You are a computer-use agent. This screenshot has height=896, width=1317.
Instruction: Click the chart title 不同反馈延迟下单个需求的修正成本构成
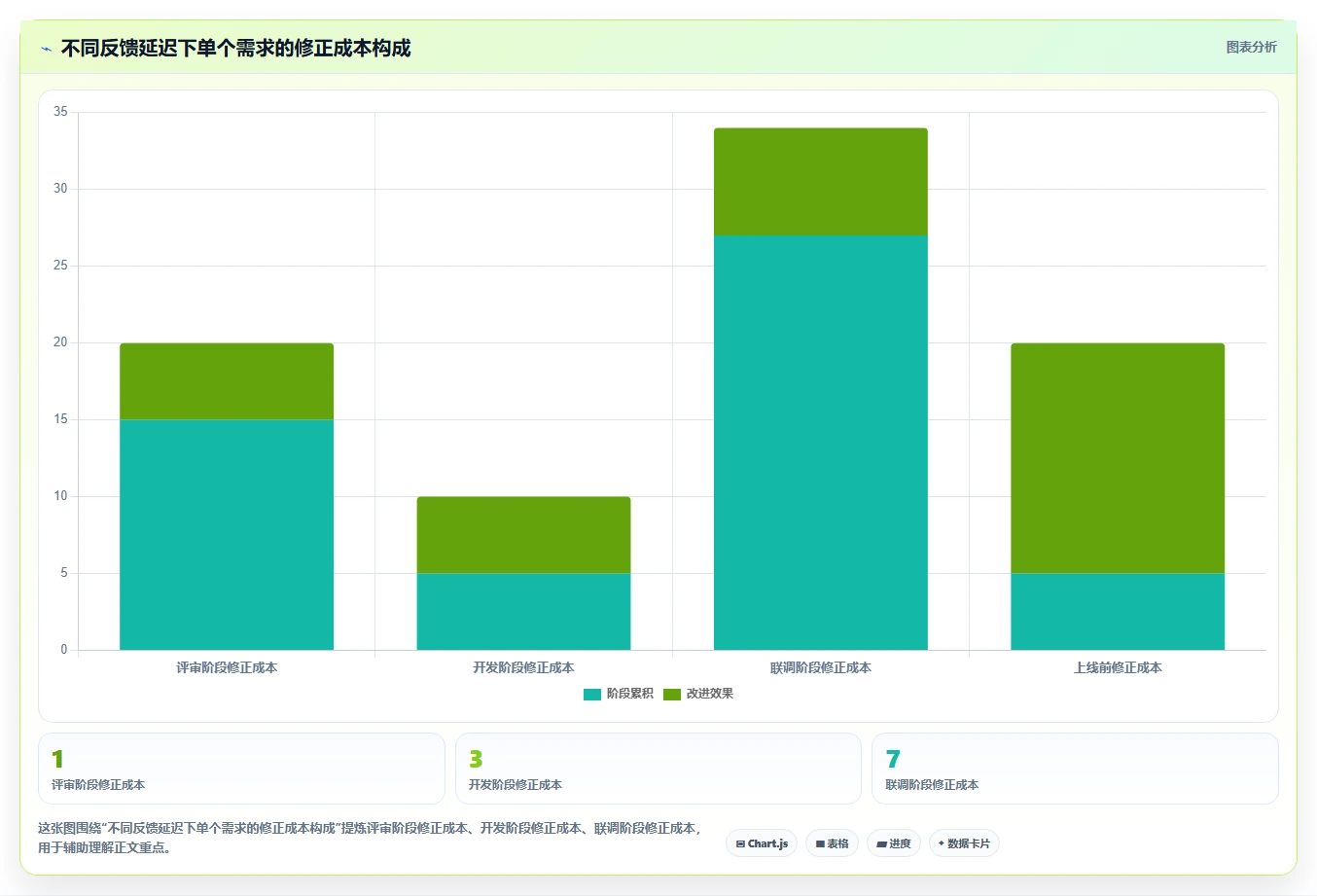235,48
